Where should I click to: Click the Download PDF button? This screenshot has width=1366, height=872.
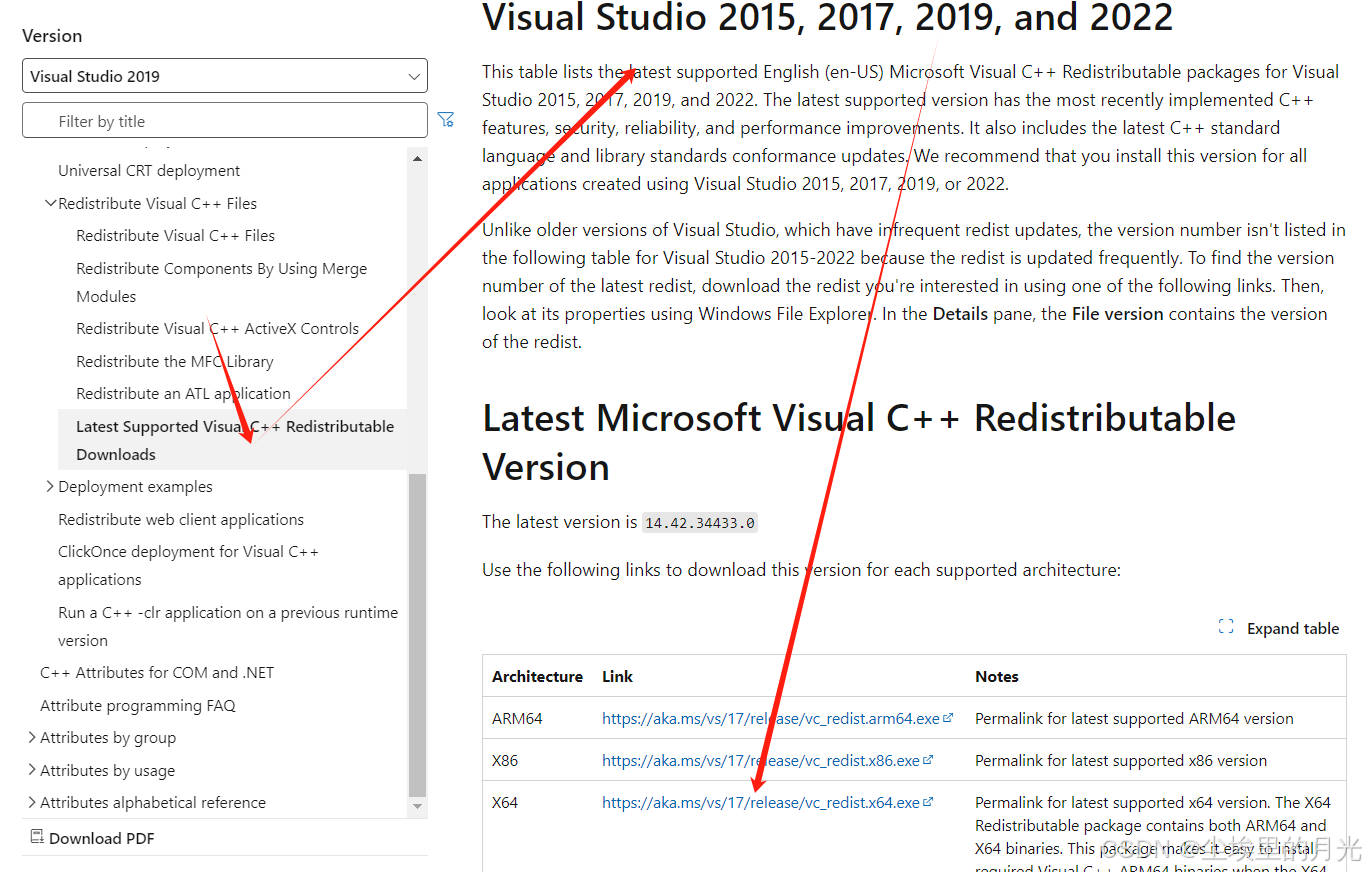click(92, 838)
